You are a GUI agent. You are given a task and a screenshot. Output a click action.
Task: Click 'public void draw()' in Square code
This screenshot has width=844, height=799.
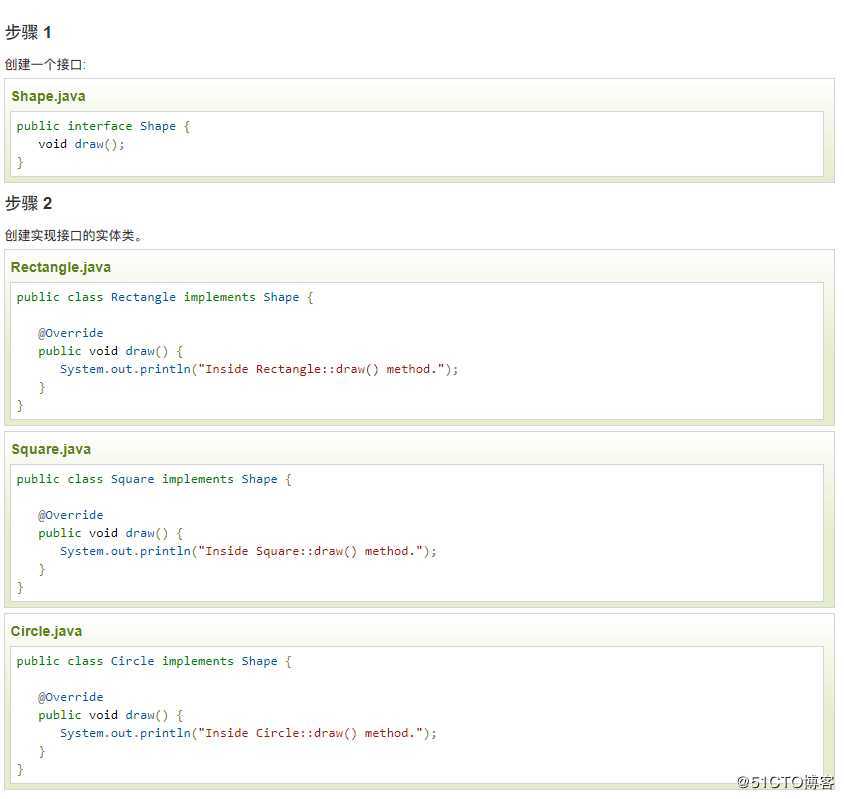pyautogui.click(x=111, y=534)
